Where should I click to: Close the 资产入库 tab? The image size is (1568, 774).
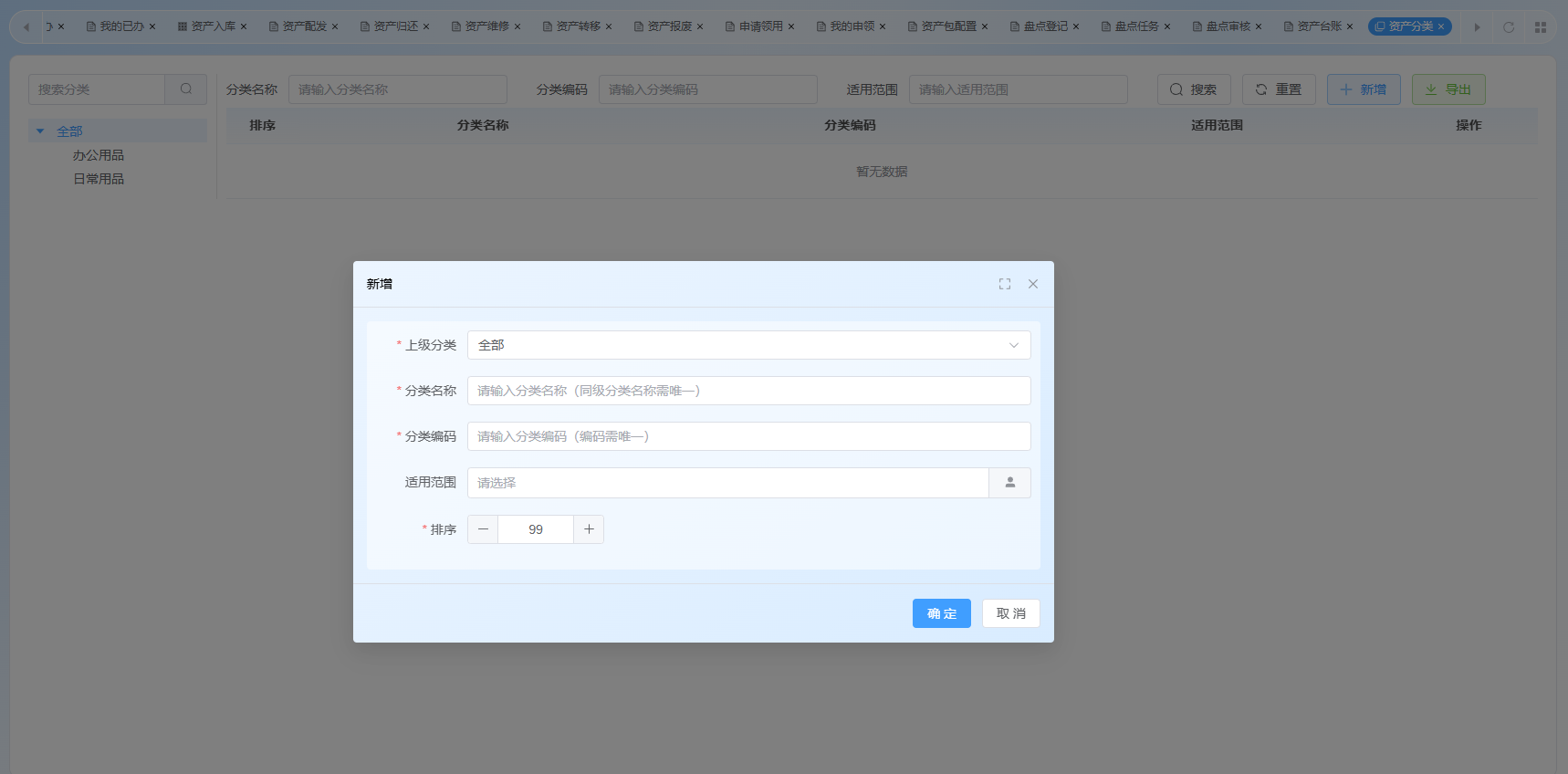[244, 26]
